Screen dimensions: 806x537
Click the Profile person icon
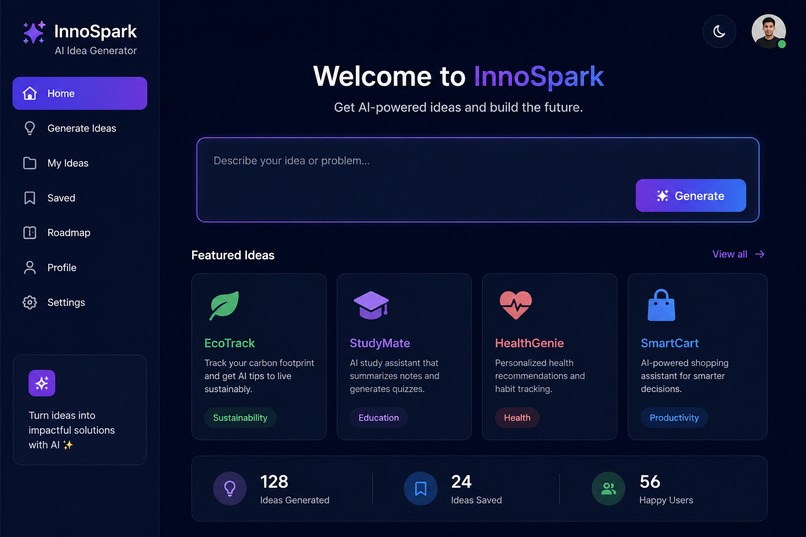[x=30, y=268]
